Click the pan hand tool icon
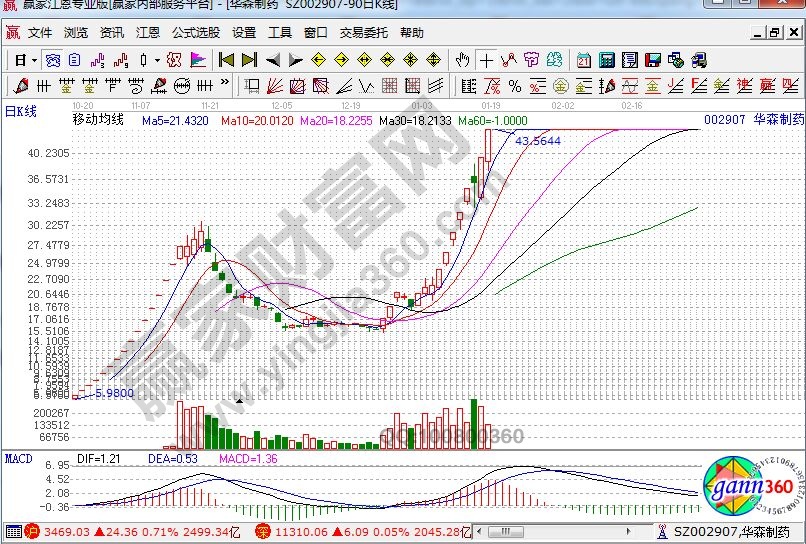This screenshot has height=544, width=806. [463, 59]
